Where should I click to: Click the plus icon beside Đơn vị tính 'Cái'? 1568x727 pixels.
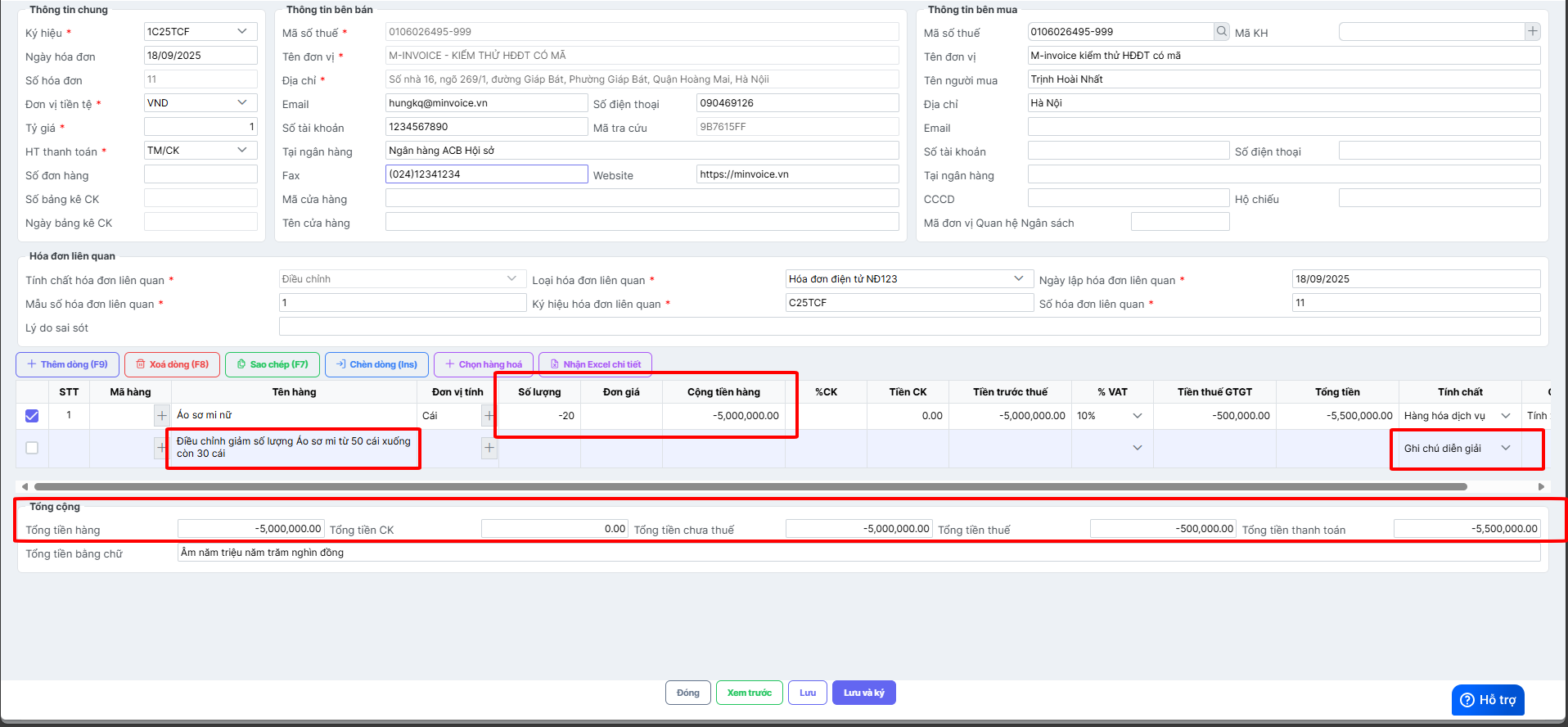point(489,416)
